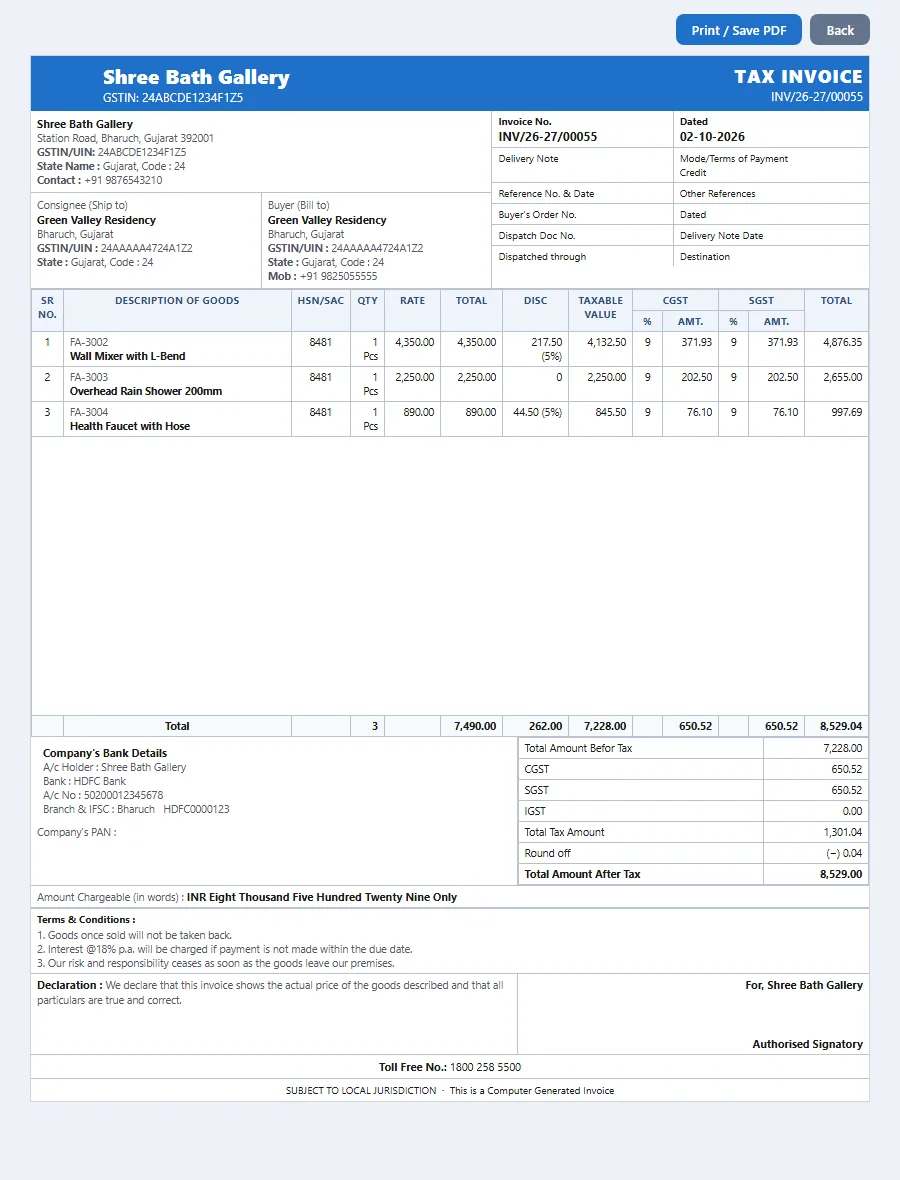
Task: Click the For, Shree Bath Gallery signature line
Action: pyautogui.click(x=804, y=985)
